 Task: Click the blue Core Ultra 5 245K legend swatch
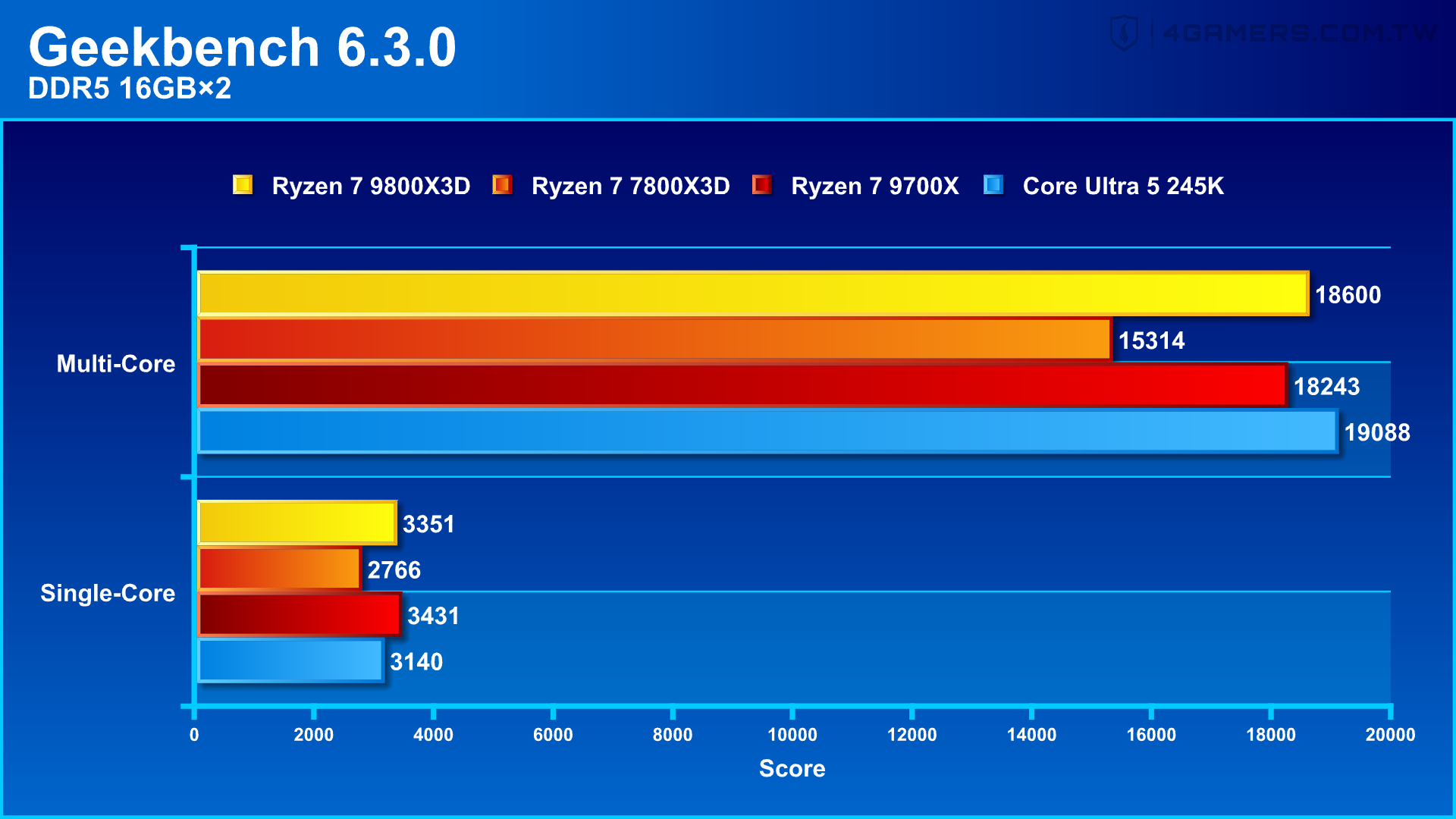tap(993, 185)
